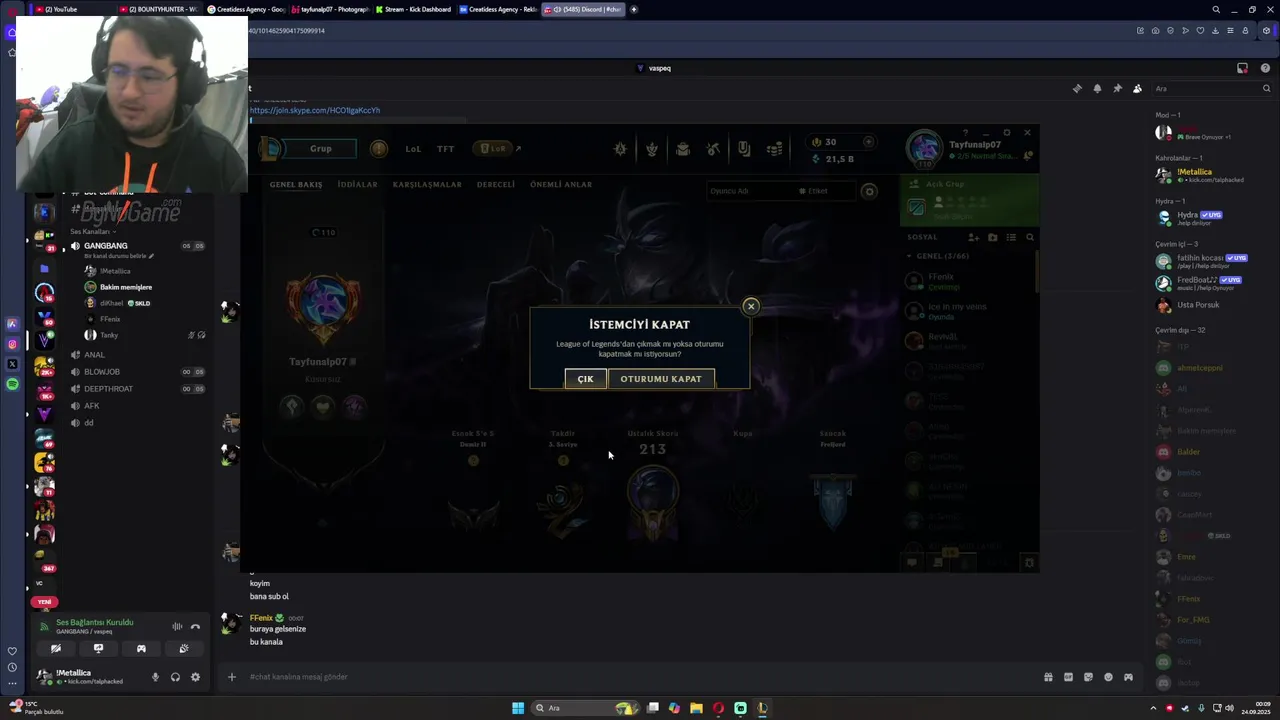Open the Discord inbox icon
1280x720 pixels.
point(1242,68)
